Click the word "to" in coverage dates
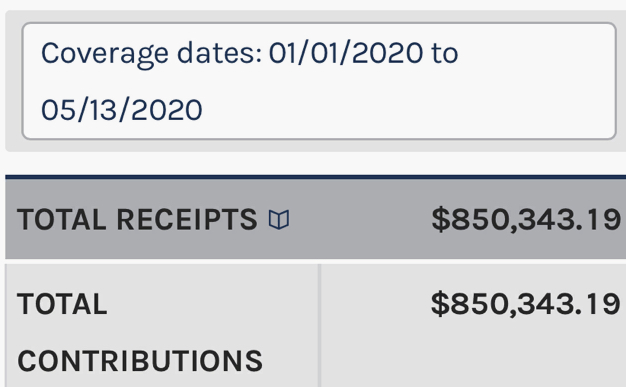 click(x=444, y=54)
